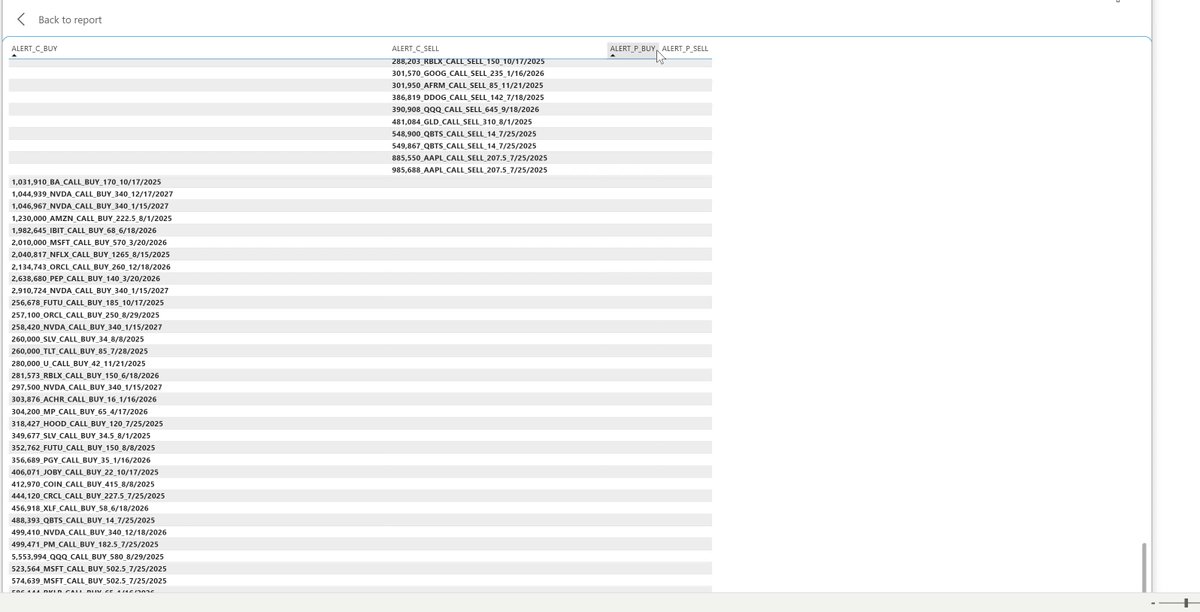Select row 499,410_NVDA_CALL_BUY_340_12/18/2026

pyautogui.click(x=360, y=532)
